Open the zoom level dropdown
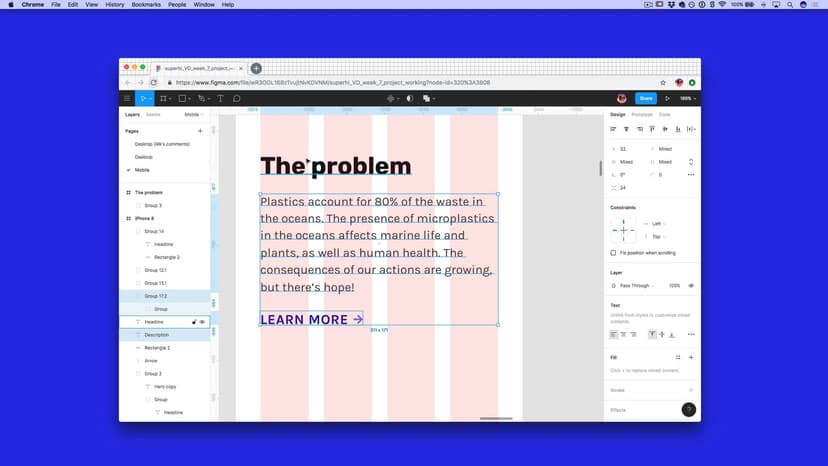The width and height of the screenshot is (828, 466). click(686, 99)
